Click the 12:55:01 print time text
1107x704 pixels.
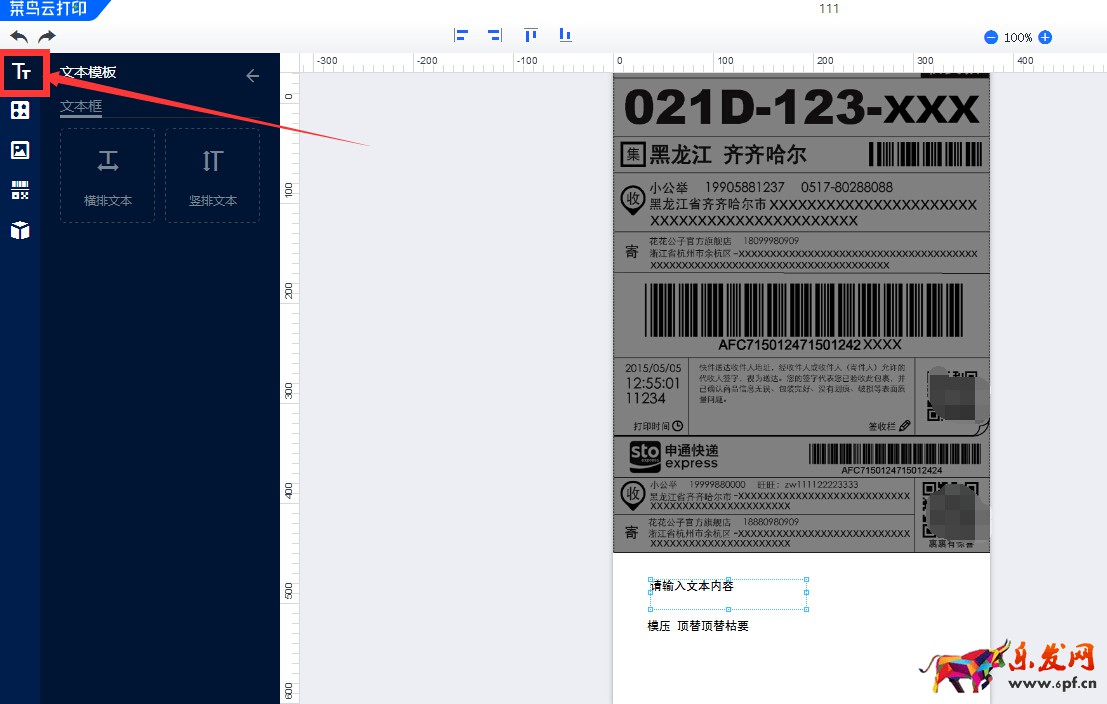click(652, 383)
